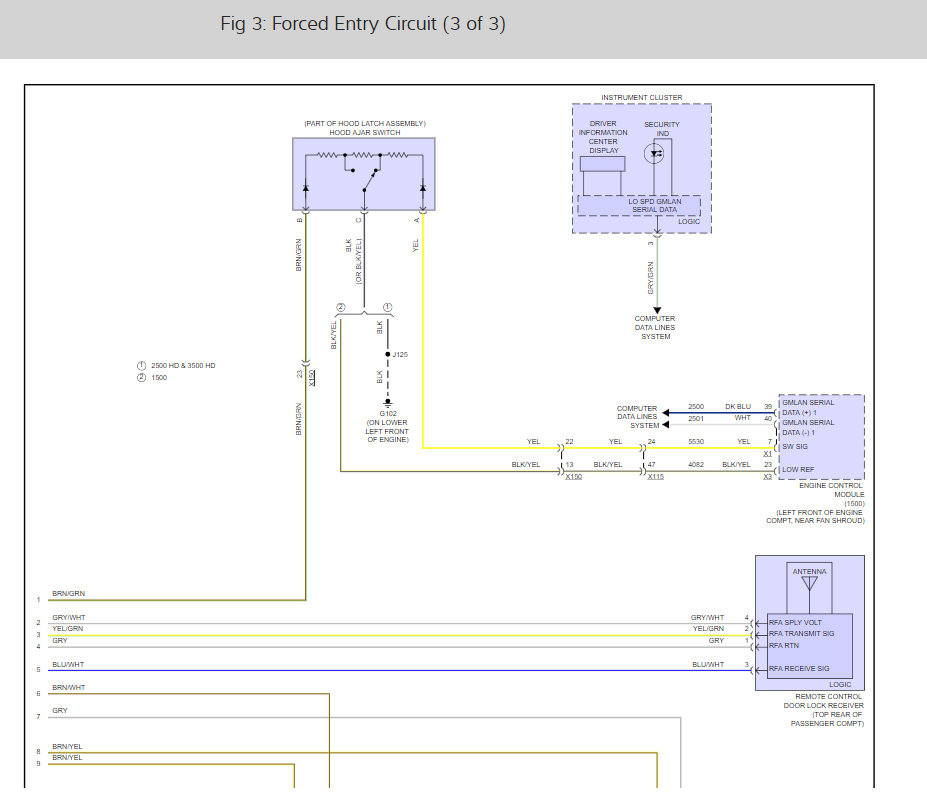Click the arrowhead below the GRY/GRN wire
This screenshot has height=809, width=927.
[x=657, y=310]
